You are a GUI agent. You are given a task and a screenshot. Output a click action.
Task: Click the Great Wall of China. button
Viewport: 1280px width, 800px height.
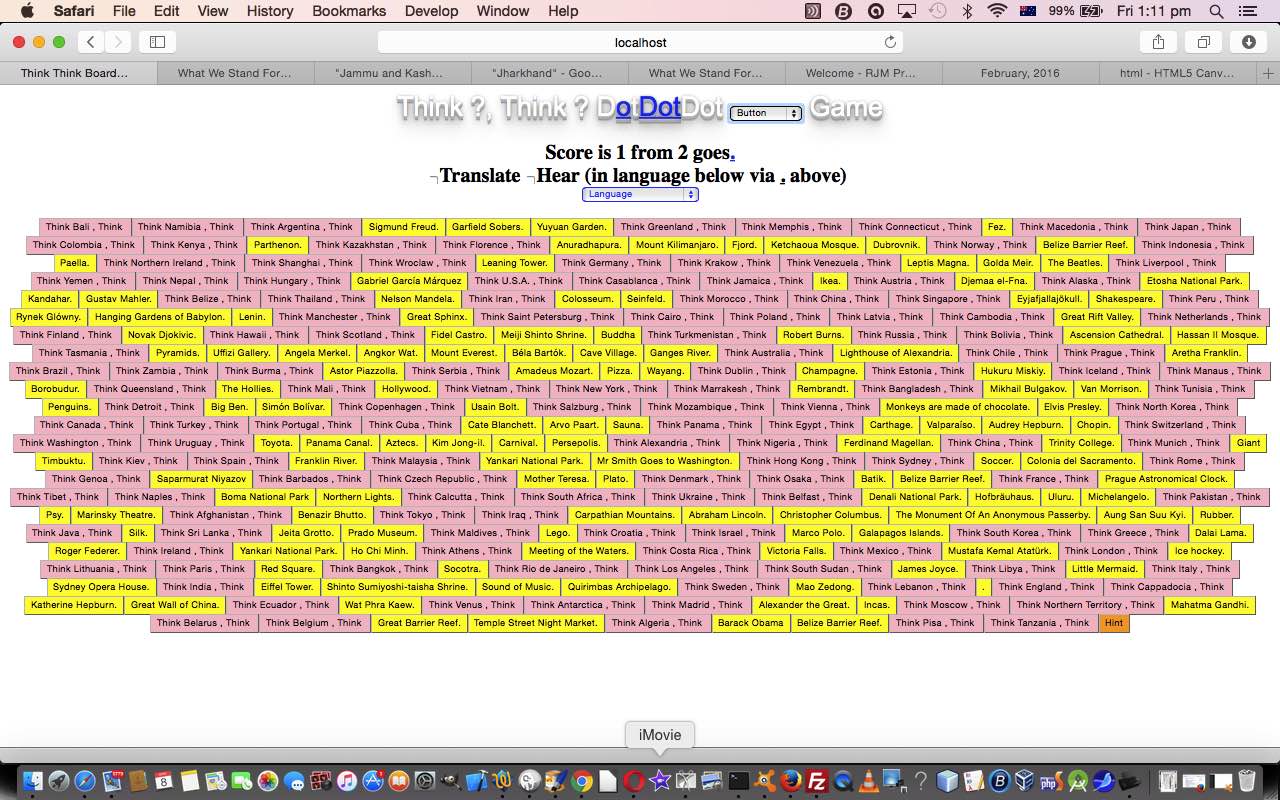pyautogui.click(x=175, y=605)
